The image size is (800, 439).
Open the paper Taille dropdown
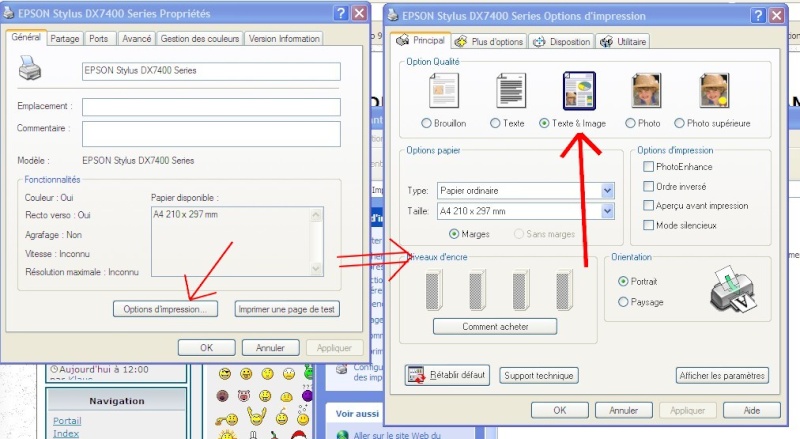tap(607, 211)
